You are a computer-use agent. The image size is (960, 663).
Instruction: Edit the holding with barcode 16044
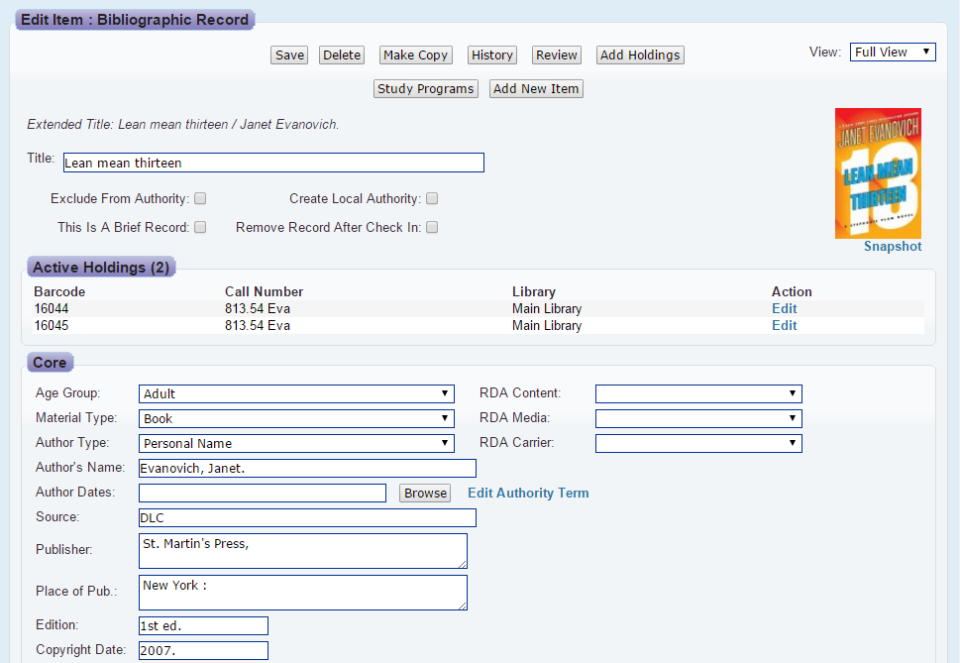[783, 308]
